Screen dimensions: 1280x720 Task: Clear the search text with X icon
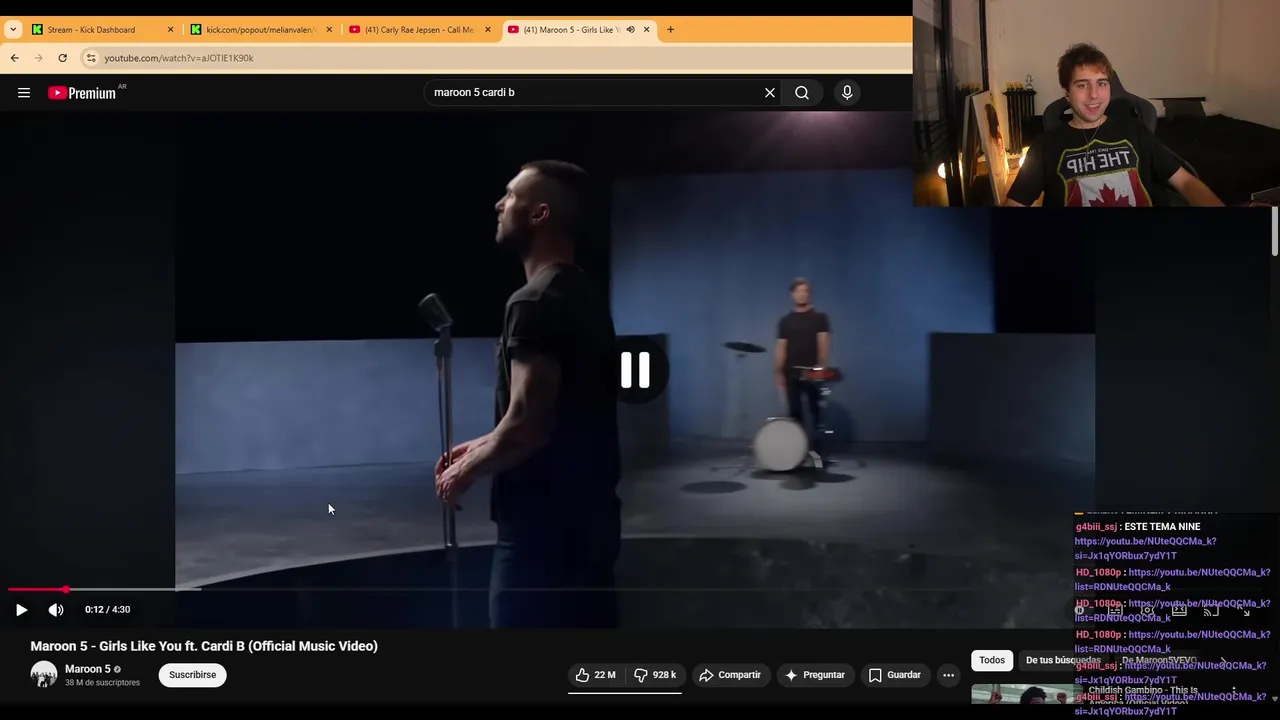tap(770, 93)
